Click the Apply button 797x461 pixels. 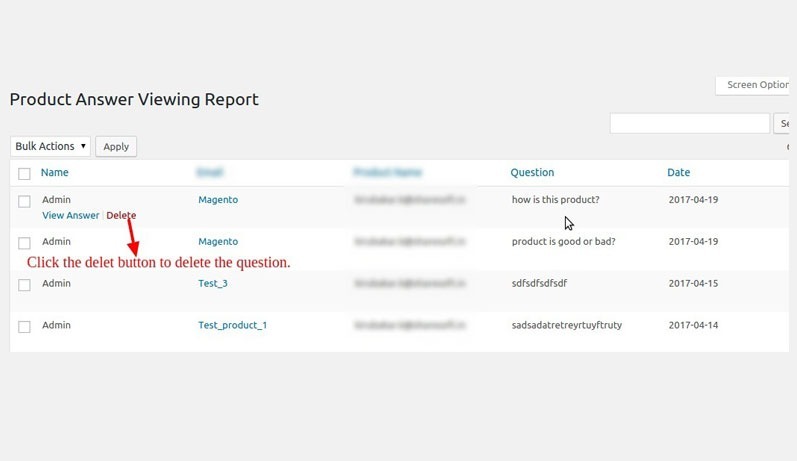pos(116,146)
